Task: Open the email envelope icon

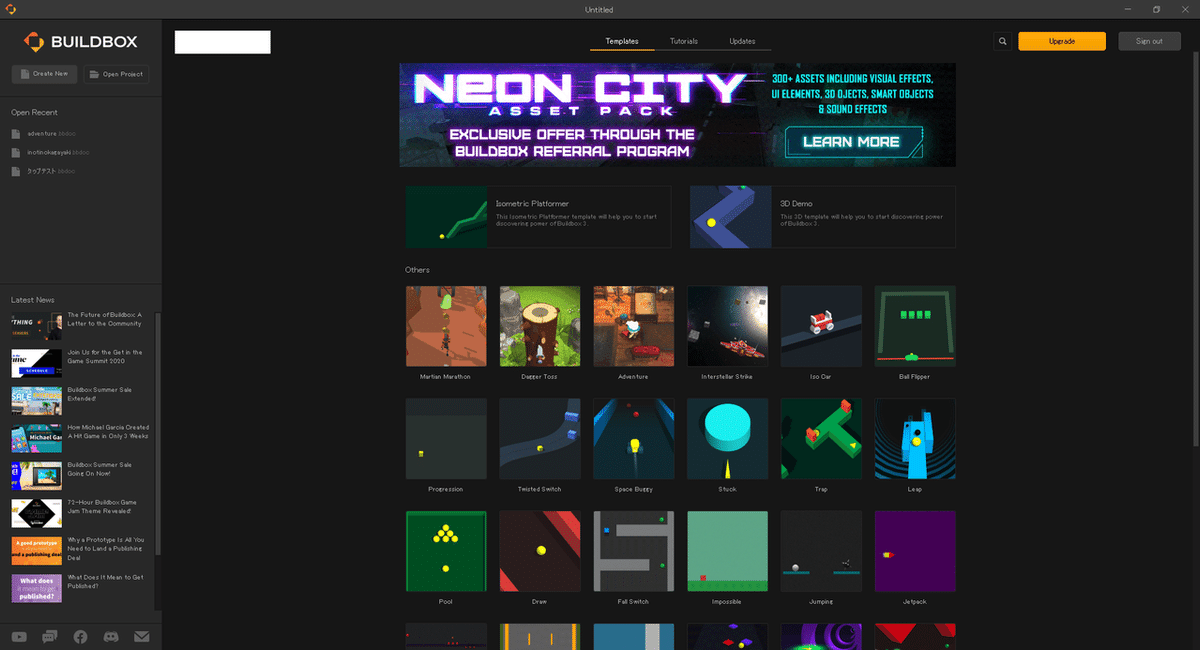Action: coord(141,637)
